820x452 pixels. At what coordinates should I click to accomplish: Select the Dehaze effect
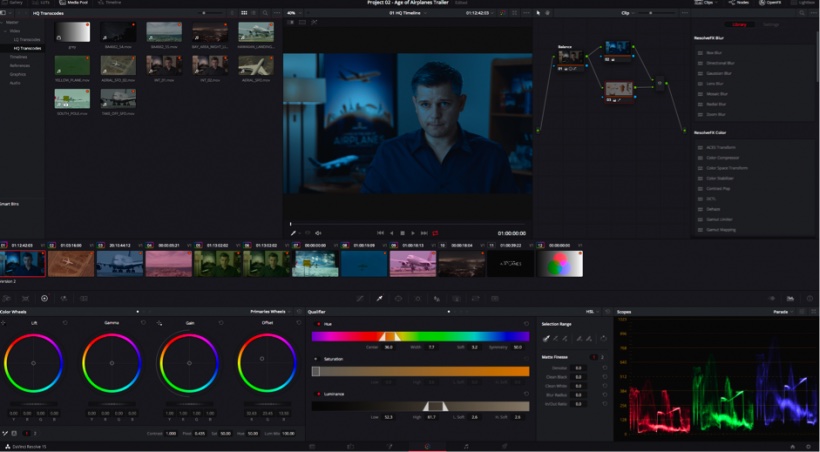[x=713, y=209]
